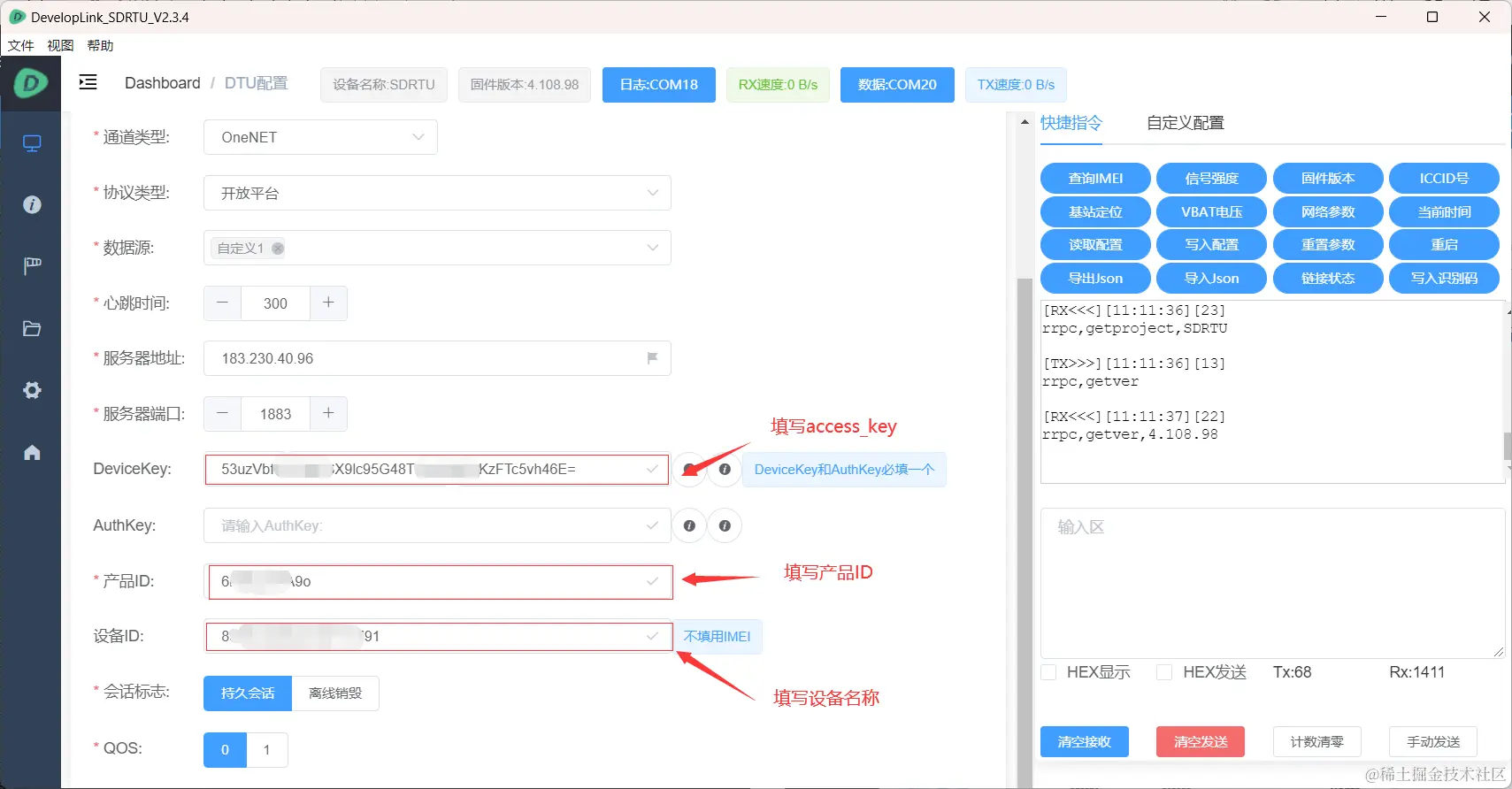Screen dimensions: 1512x789
Task: Expand the 设备ID dropdown arrow
Action: 652,636
